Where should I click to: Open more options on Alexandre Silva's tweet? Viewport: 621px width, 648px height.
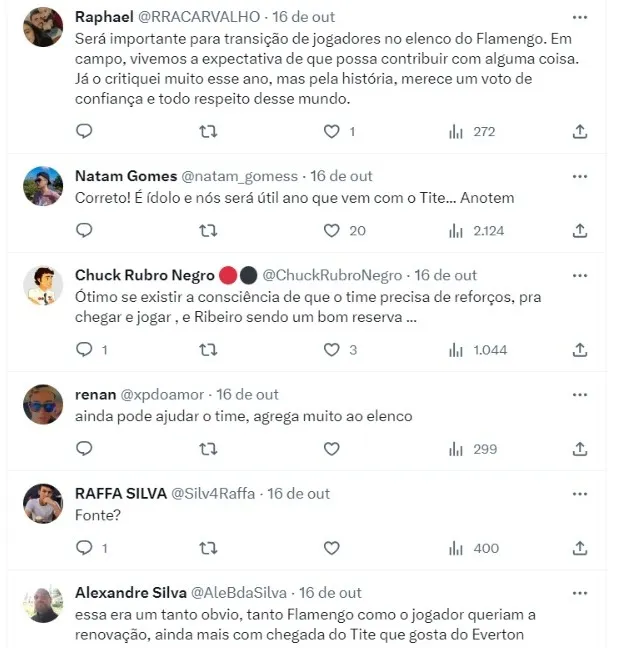[580, 593]
